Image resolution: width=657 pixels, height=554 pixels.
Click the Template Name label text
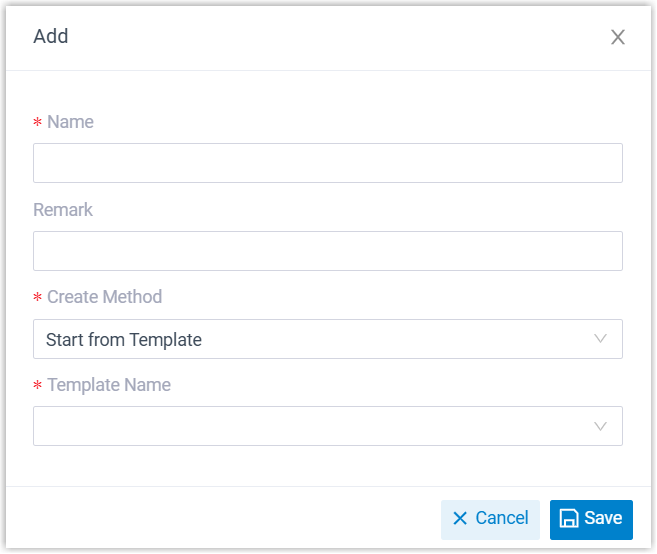point(109,385)
